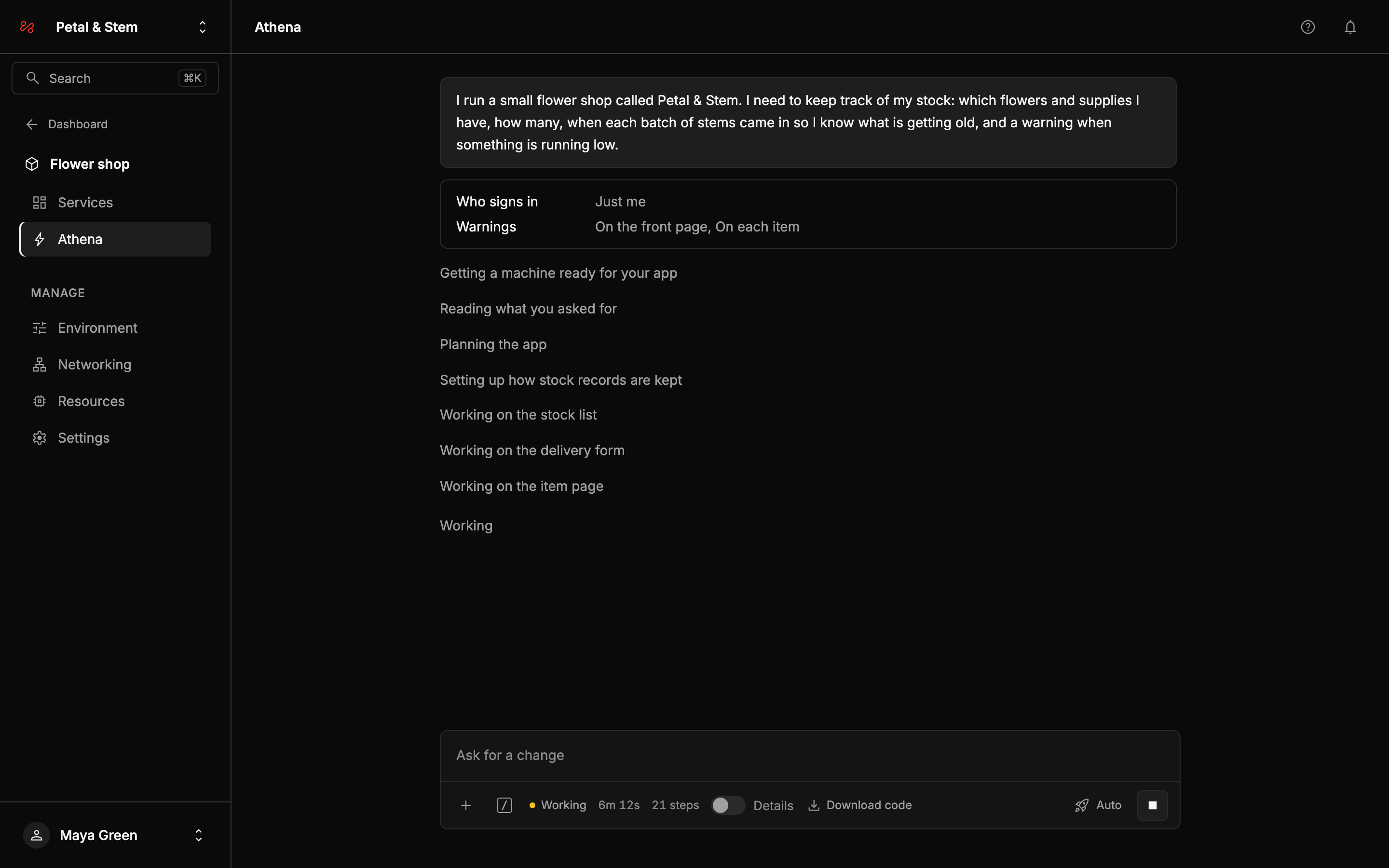Stop the running task with square button
The width and height of the screenshot is (1389, 868).
click(1152, 805)
